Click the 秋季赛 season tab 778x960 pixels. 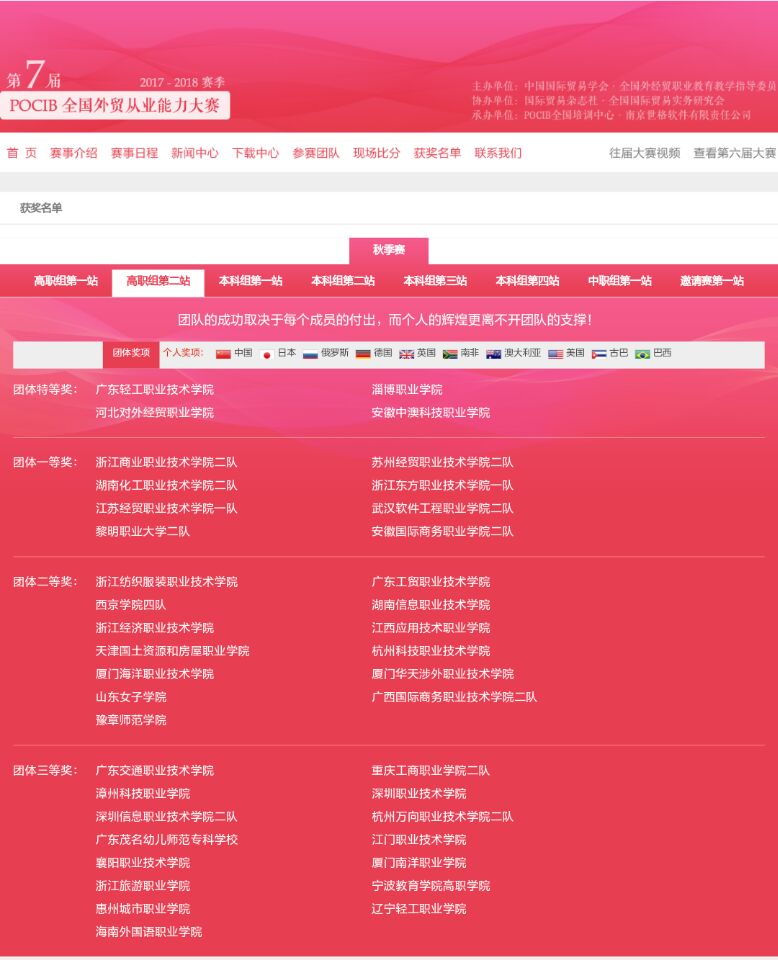point(388,250)
